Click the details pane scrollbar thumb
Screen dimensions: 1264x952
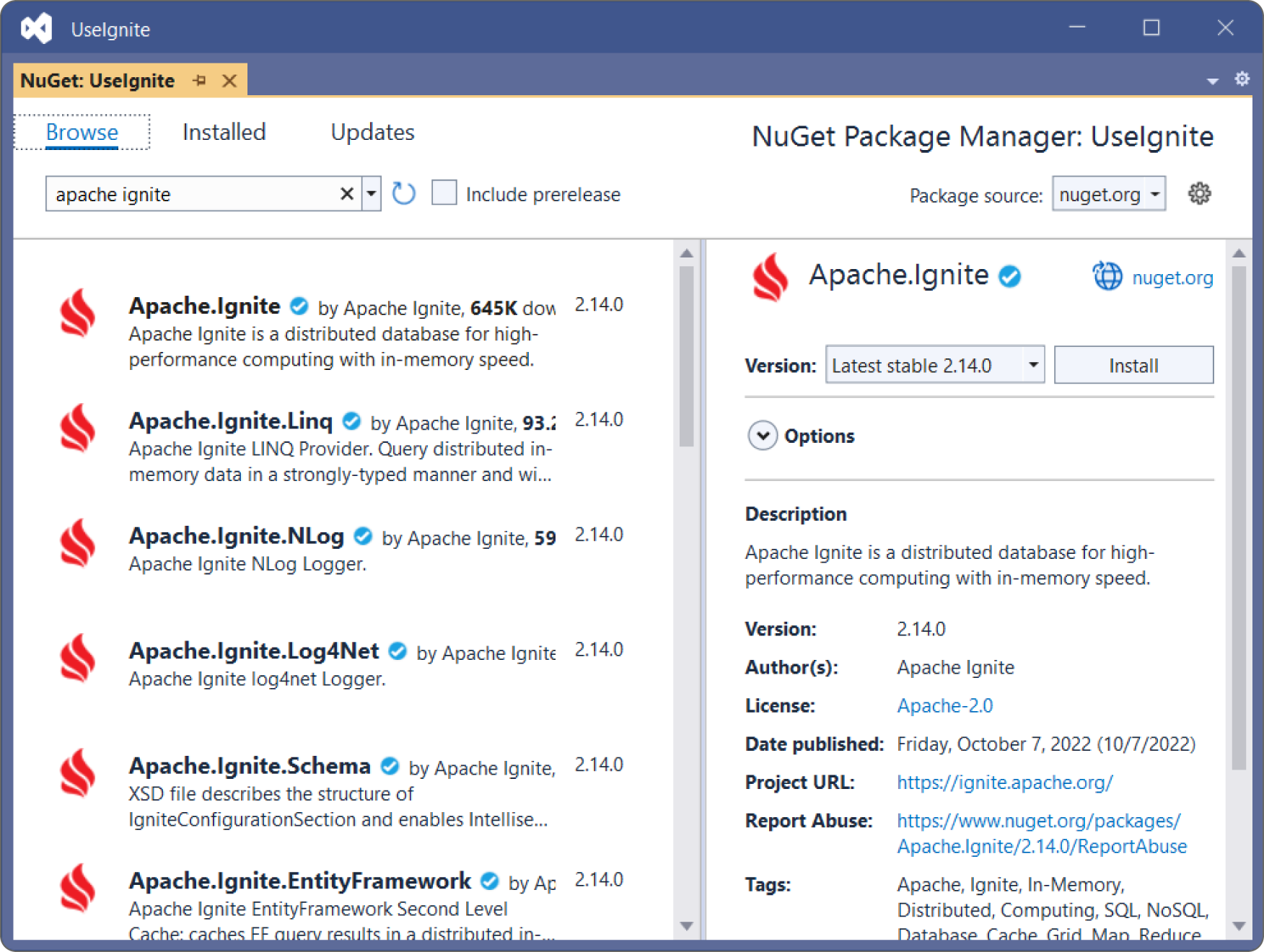tap(1239, 518)
